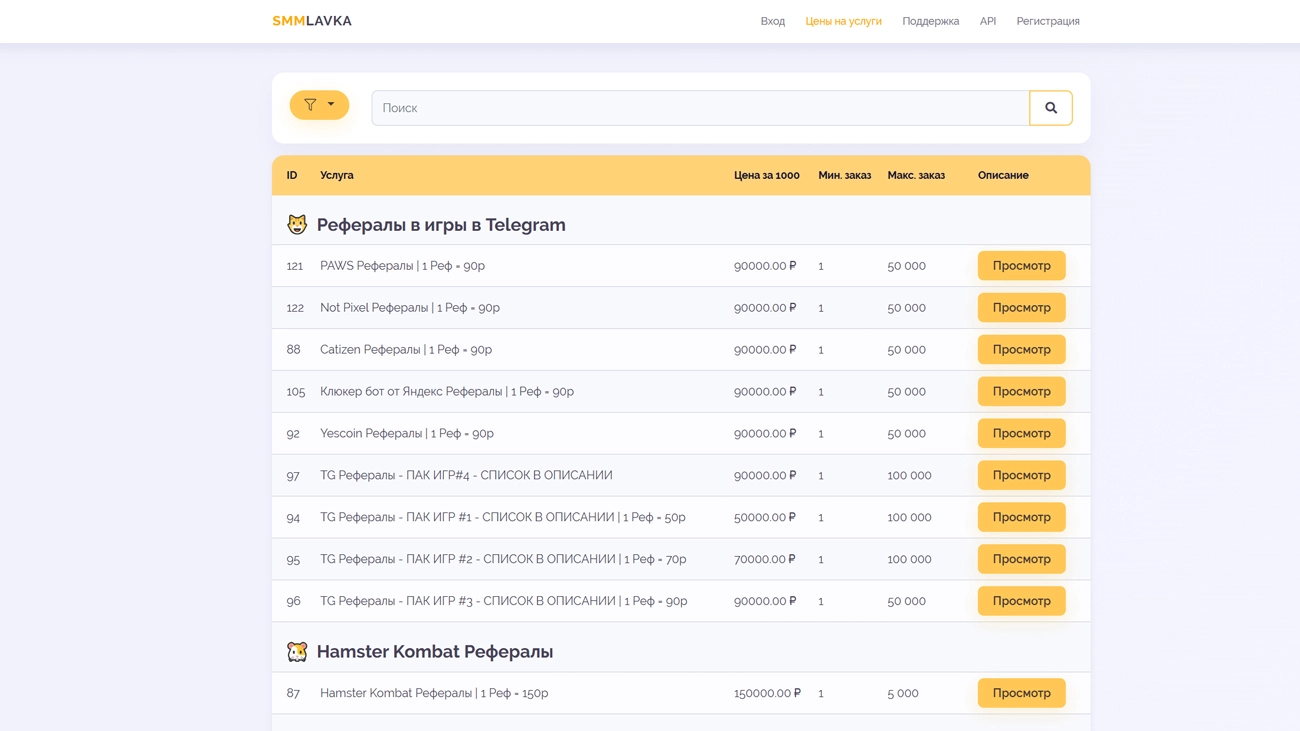Go to Цены на услуги menu item
This screenshot has height=731, width=1300.
(843, 21)
